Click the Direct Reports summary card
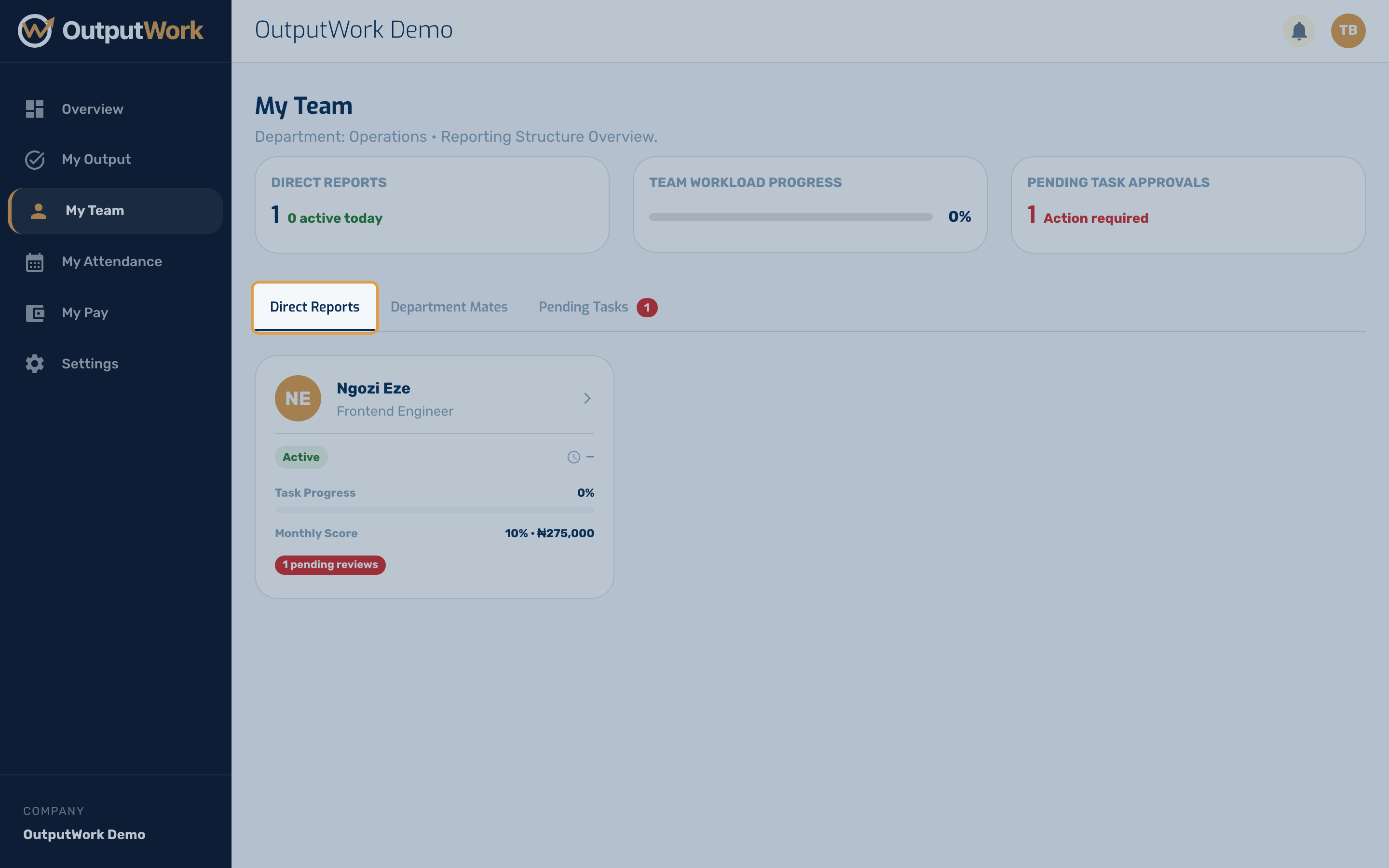The width and height of the screenshot is (1389, 868). pos(432,205)
